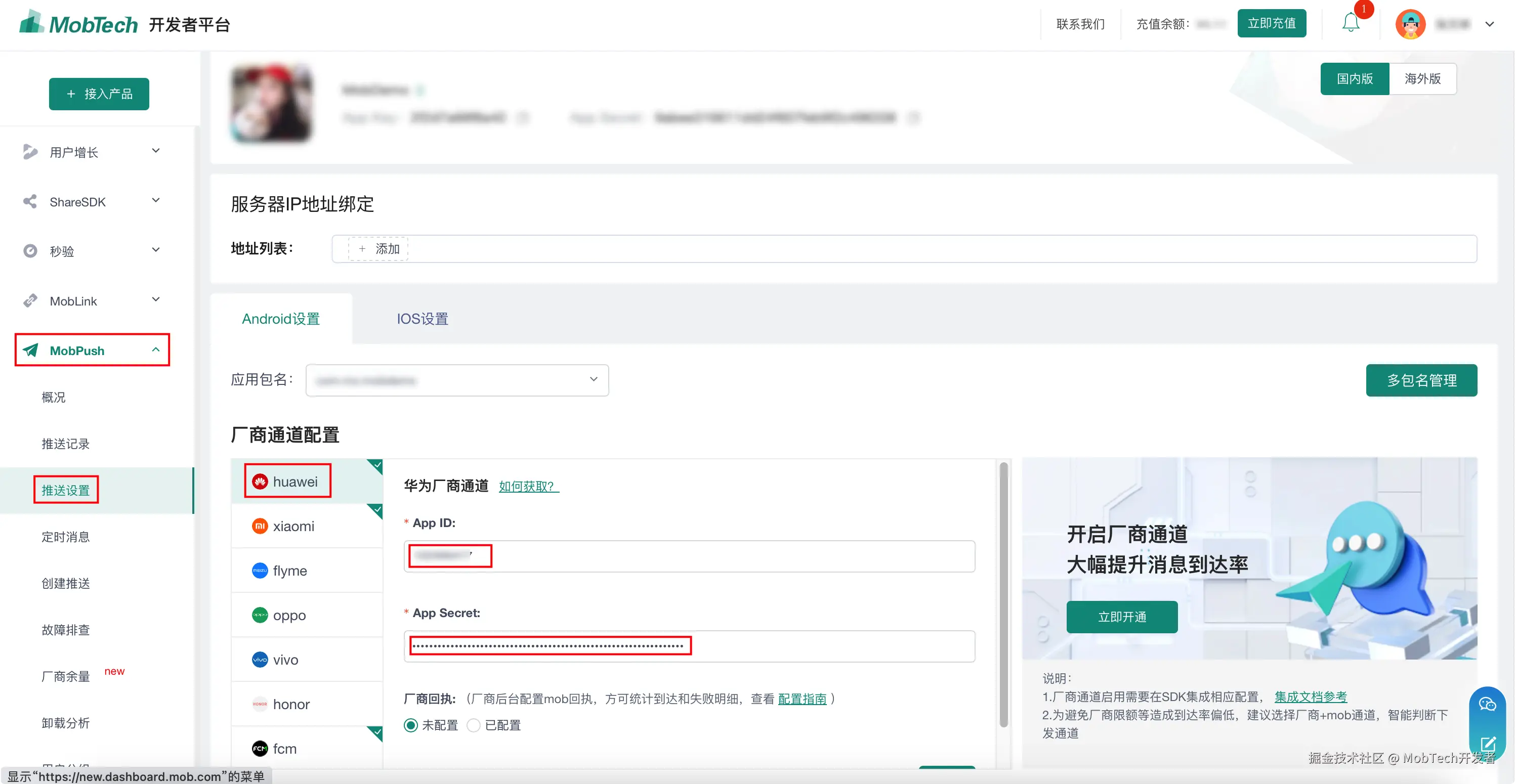Focus the App Secret input field
1515x784 pixels.
click(689, 646)
